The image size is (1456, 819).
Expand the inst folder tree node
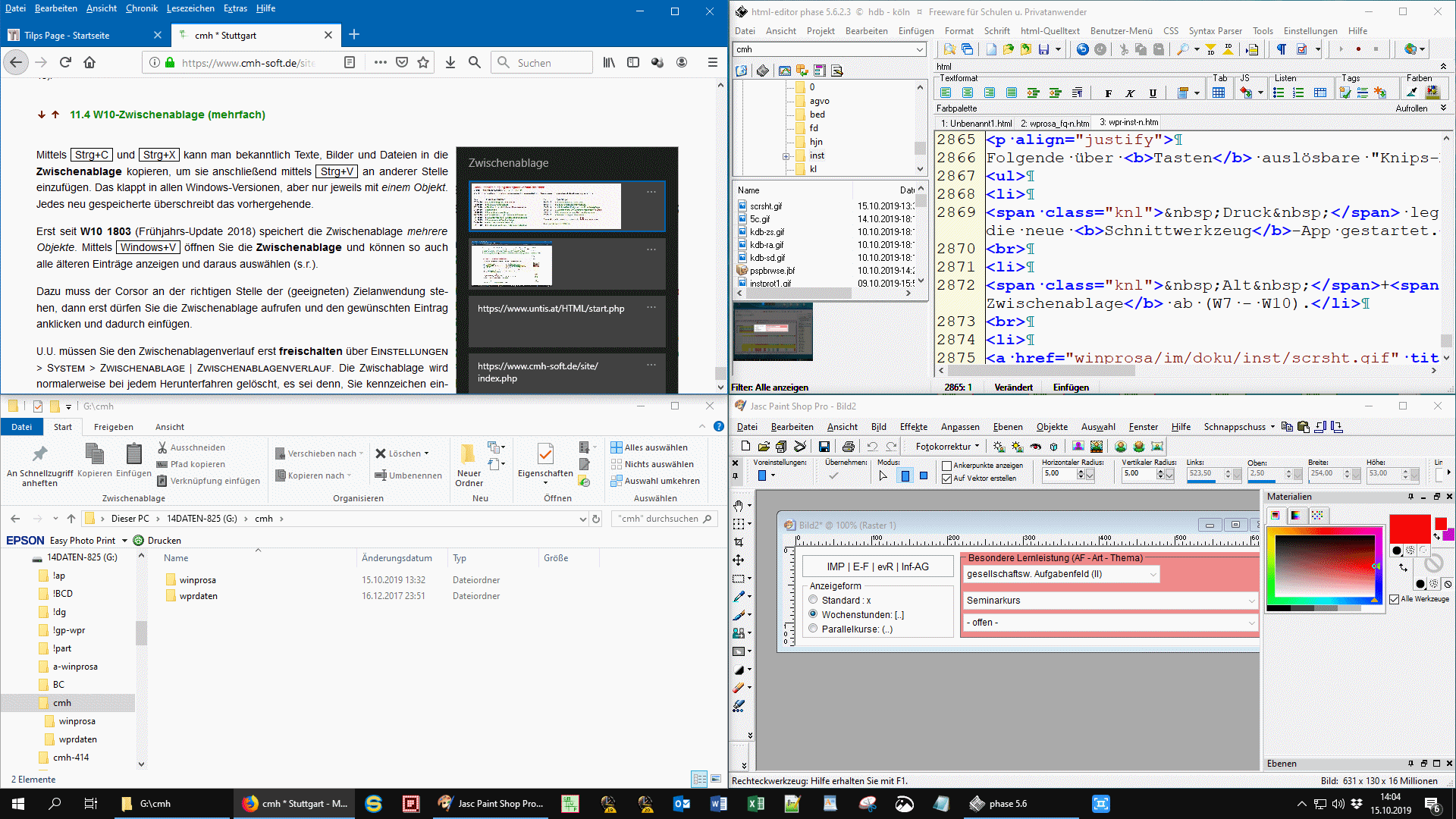click(786, 156)
